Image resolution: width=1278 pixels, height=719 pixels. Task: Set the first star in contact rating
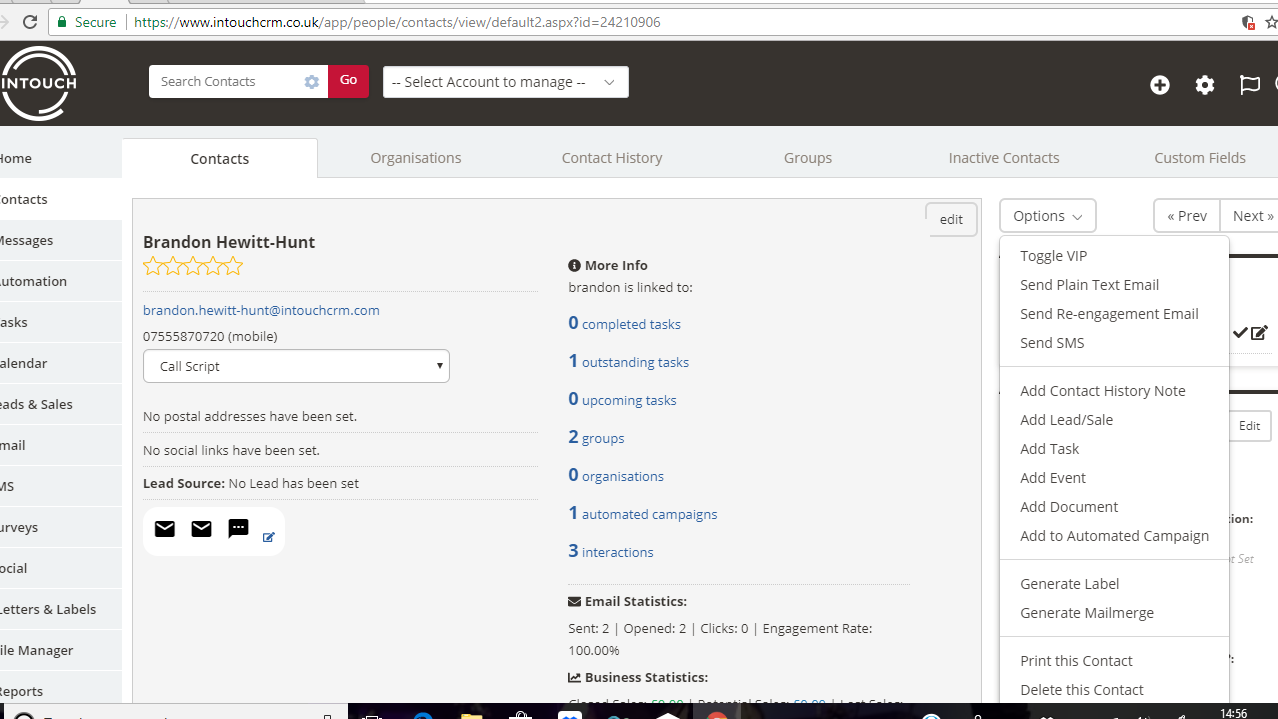tap(152, 266)
